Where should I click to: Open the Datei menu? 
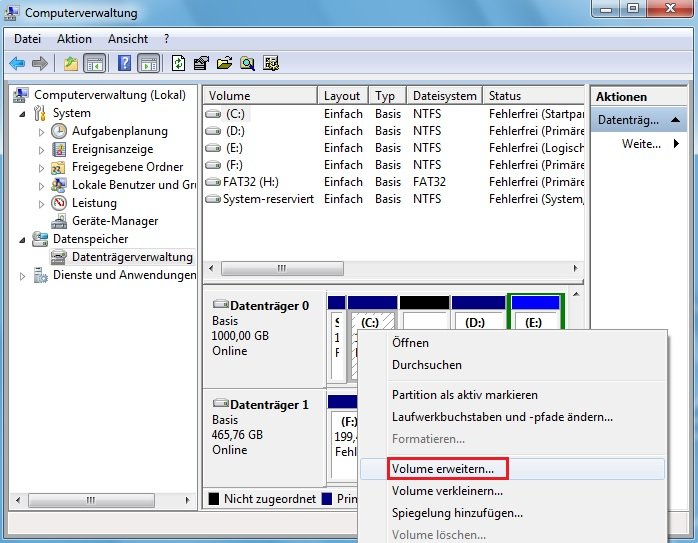pos(27,39)
